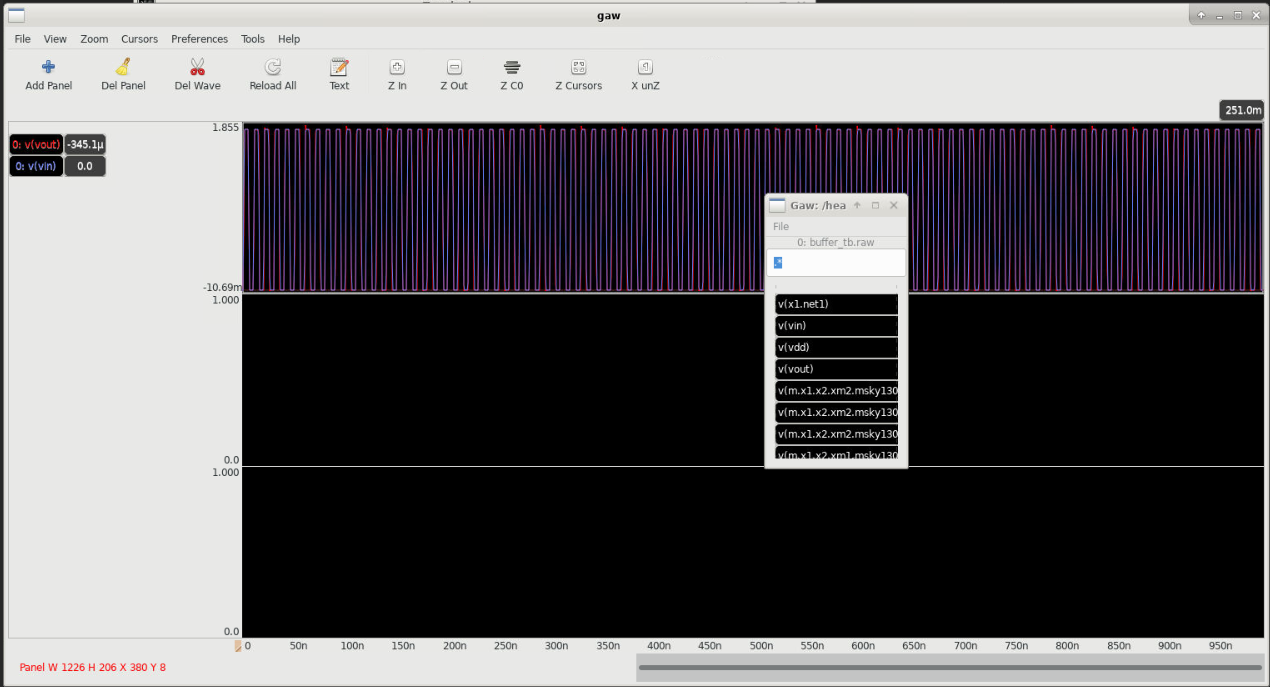Open the Tools menu
1270x687 pixels.
pos(253,39)
